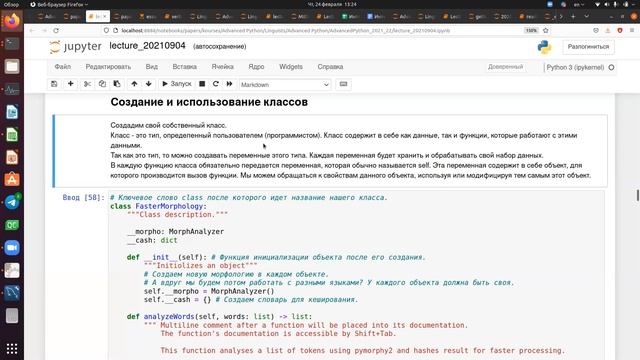Rename notebook title lecture_20210904
640x360 pixels.
[147, 46]
